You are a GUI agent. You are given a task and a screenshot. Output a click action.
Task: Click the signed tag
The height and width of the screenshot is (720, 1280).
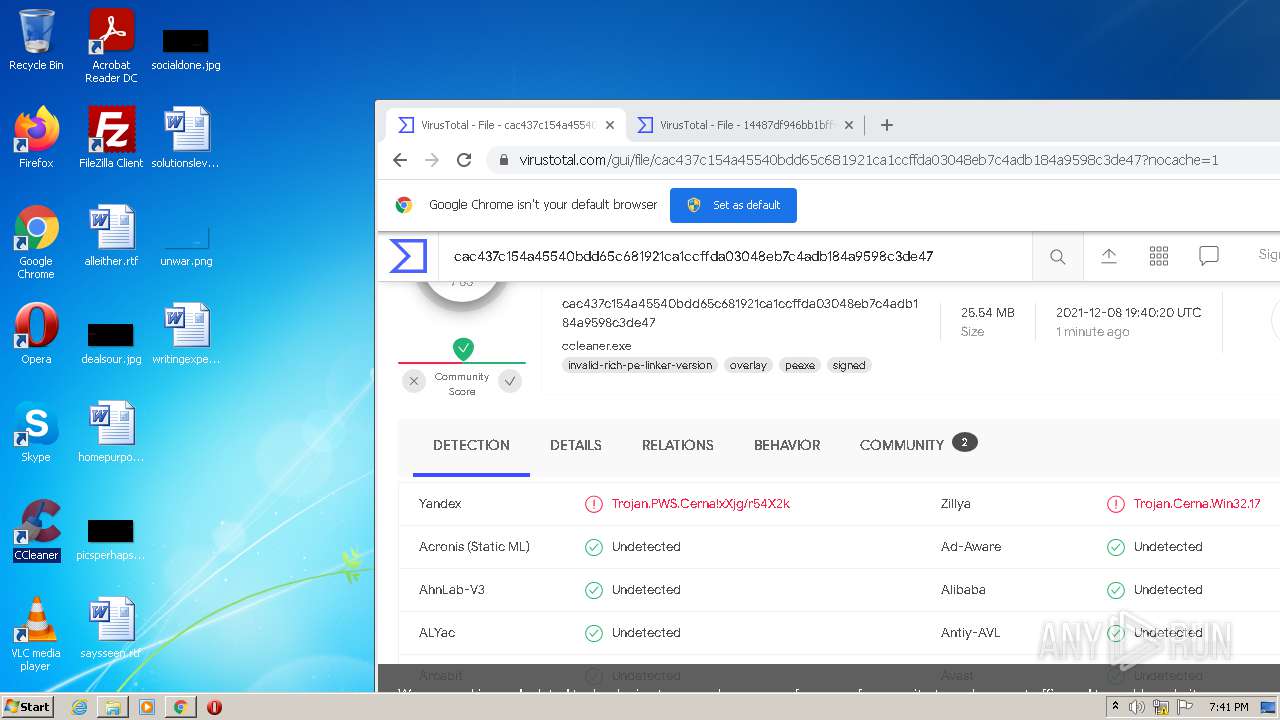tap(849, 365)
